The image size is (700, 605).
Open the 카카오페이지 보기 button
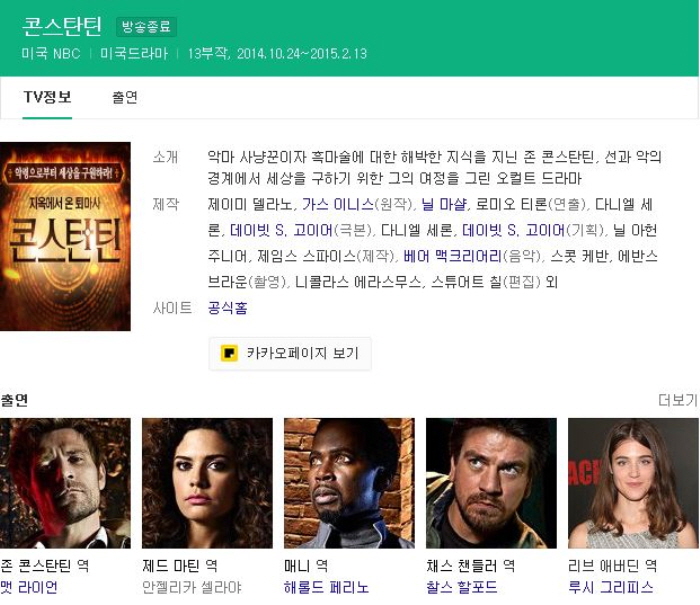pos(290,353)
